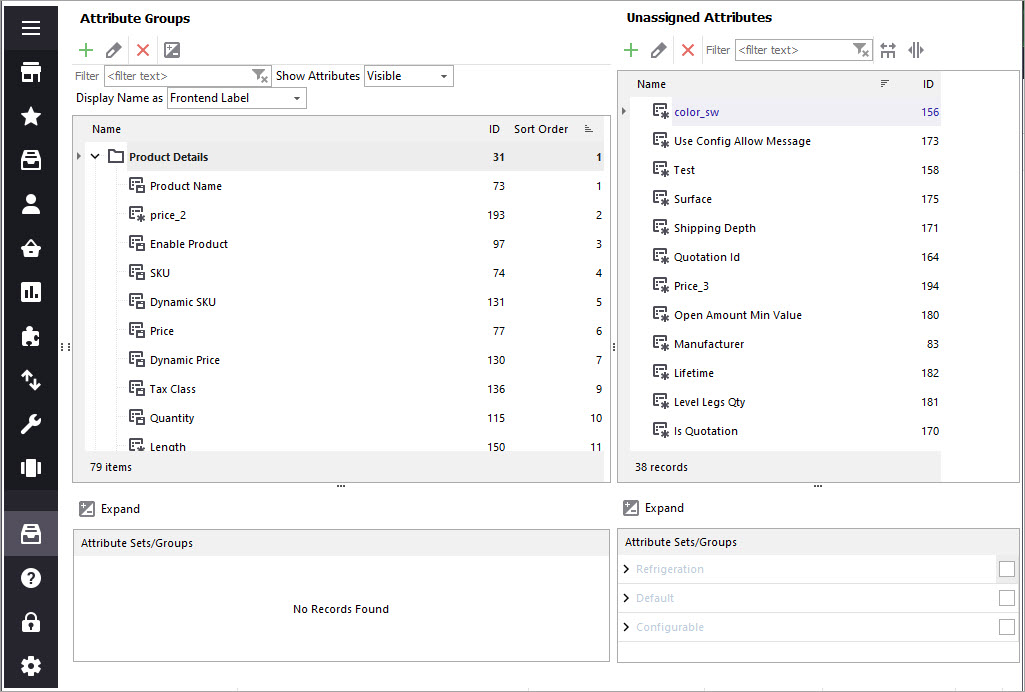The width and height of the screenshot is (1025, 692).
Task: Select the Manufacturer unassigned attribute
Action: coord(708,344)
